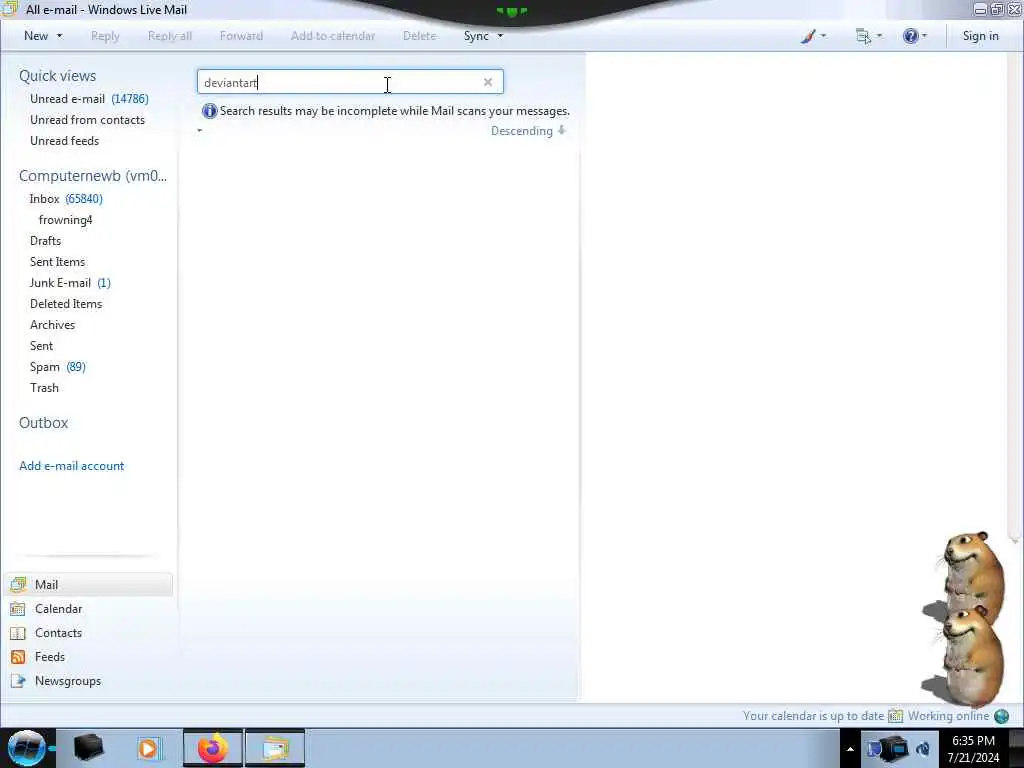Click the Sign in link
Image resolution: width=1024 pixels, height=768 pixels.
pos(980,36)
